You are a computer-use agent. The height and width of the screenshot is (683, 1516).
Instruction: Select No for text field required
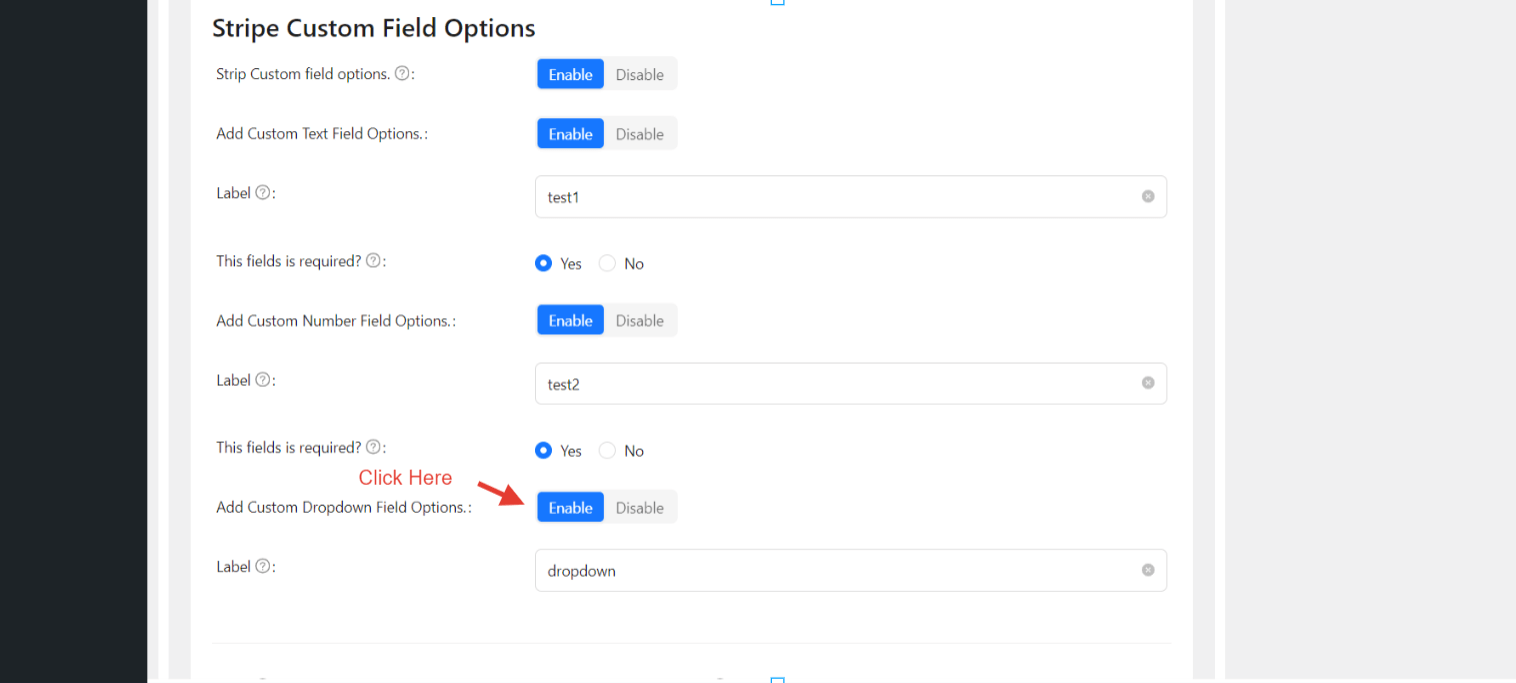point(607,264)
